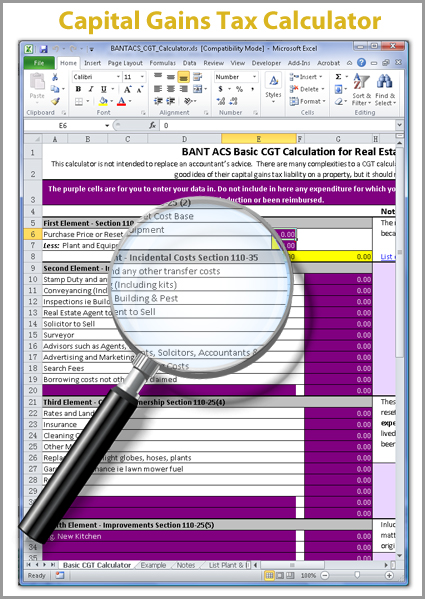Open the font size 11 dropdown

pyautogui.click(x=142, y=77)
